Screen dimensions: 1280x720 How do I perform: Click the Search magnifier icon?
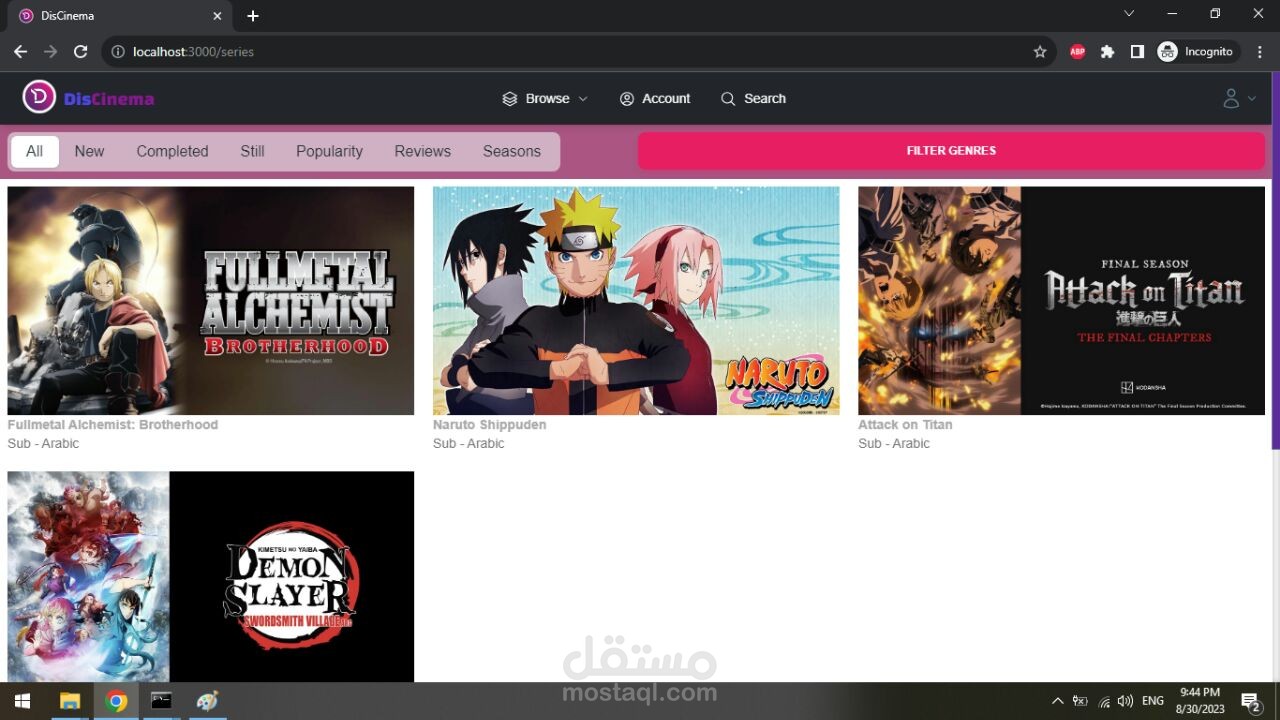tap(728, 98)
